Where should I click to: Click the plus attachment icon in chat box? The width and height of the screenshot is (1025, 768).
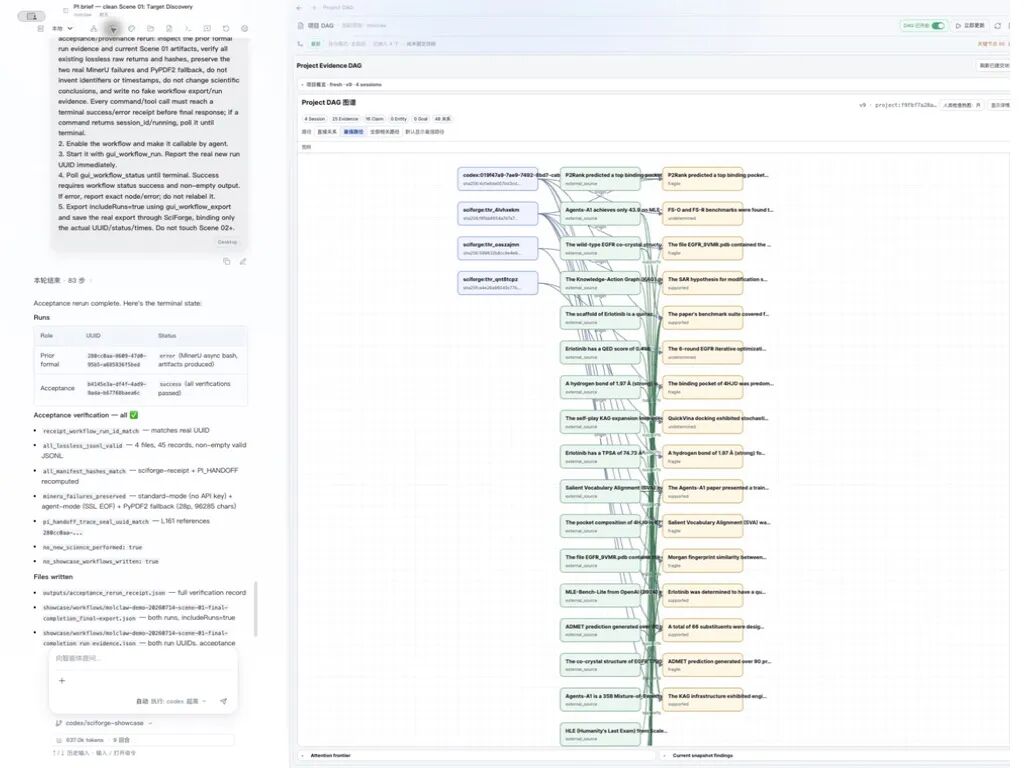(62, 680)
